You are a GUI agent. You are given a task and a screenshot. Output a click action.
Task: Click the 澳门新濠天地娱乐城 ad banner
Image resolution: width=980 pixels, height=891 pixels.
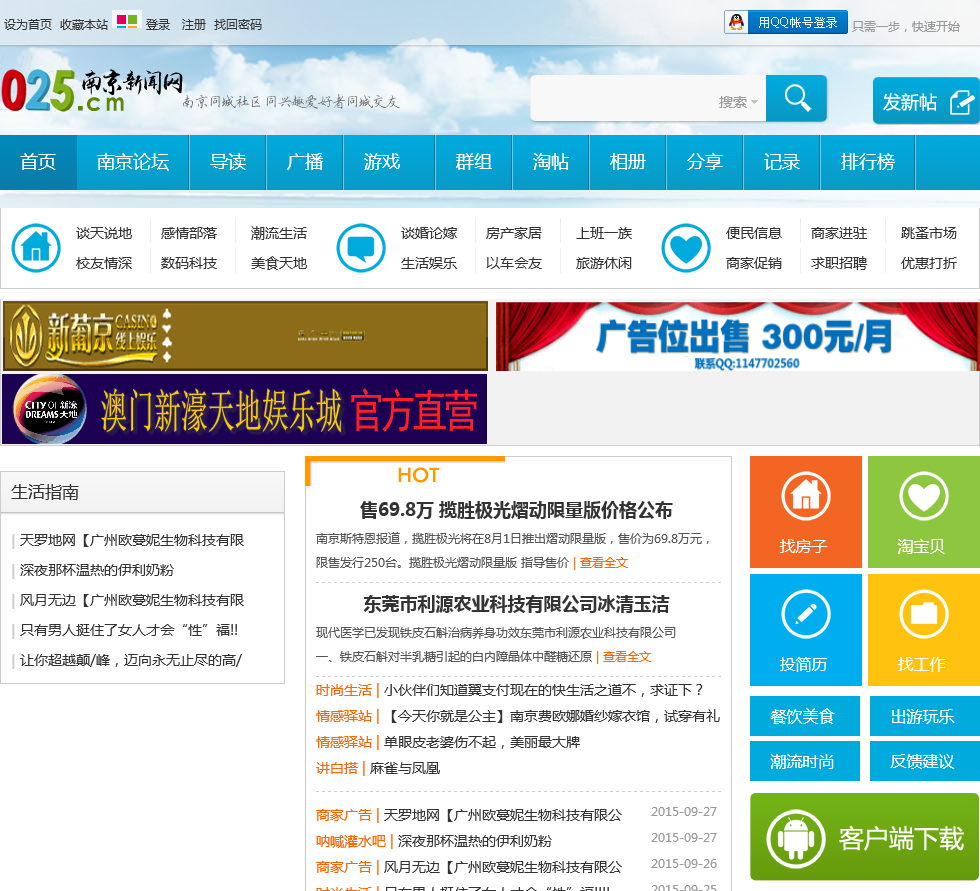coord(244,409)
